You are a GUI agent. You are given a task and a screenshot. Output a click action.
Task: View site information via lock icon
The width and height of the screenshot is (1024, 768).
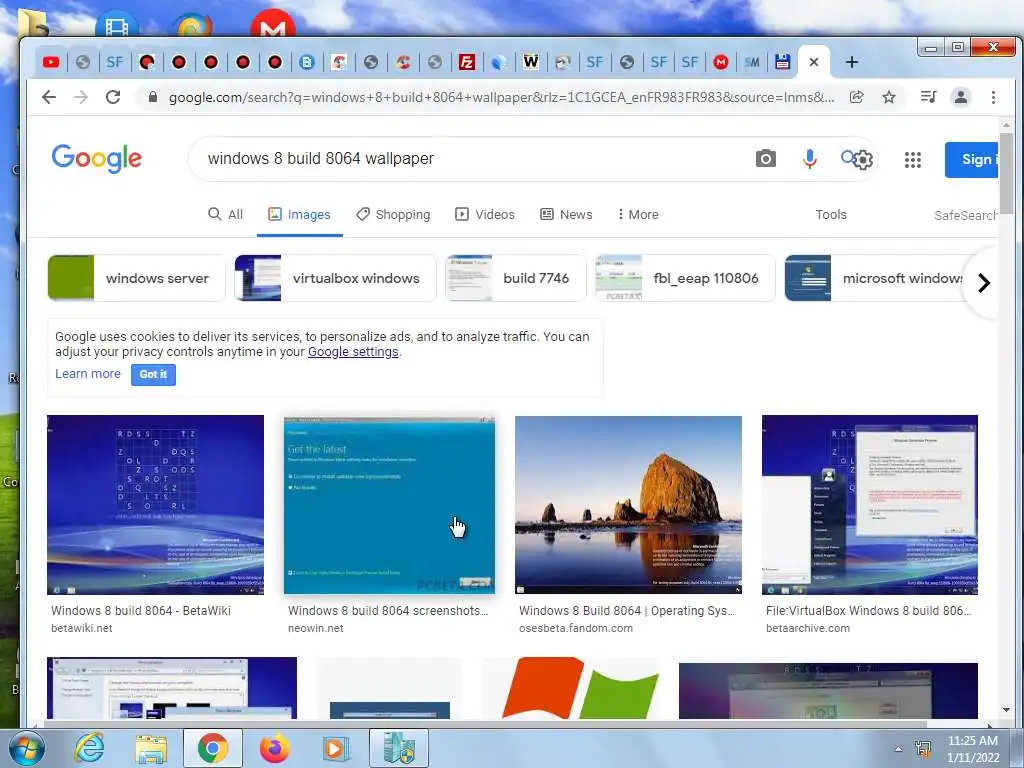click(x=153, y=97)
